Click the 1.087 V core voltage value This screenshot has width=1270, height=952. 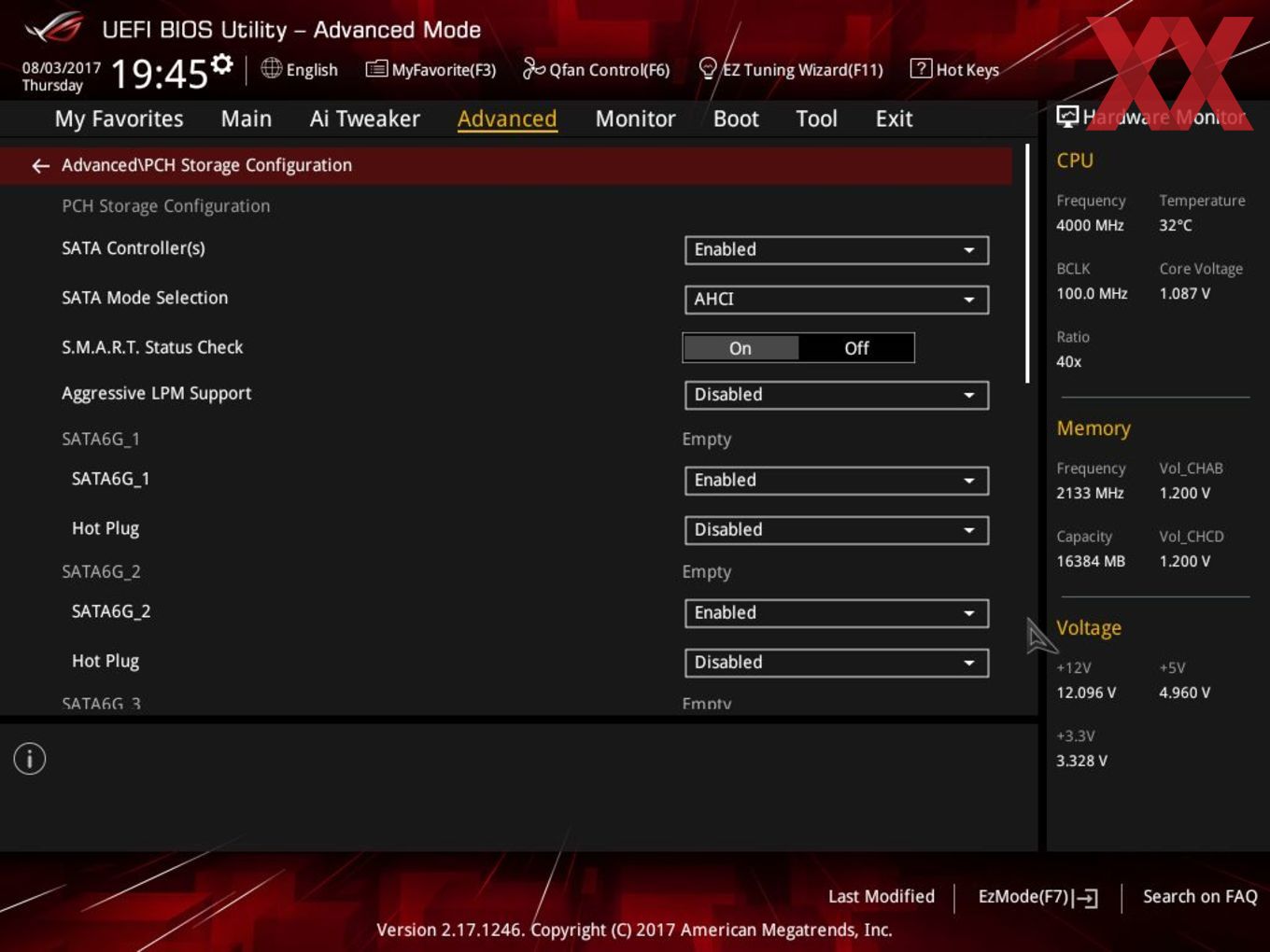(1184, 293)
